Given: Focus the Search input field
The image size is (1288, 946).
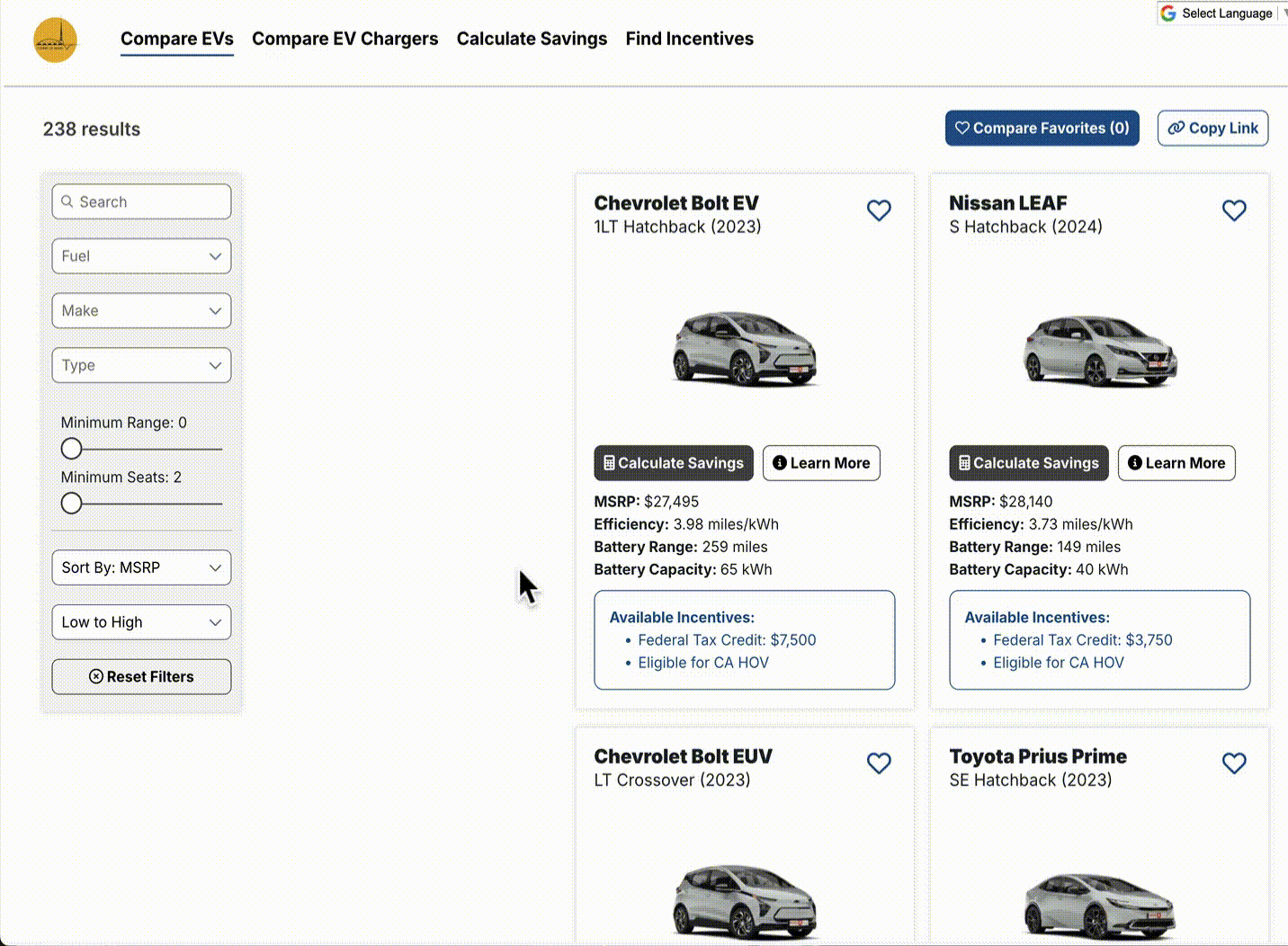Looking at the screenshot, I should (x=141, y=201).
